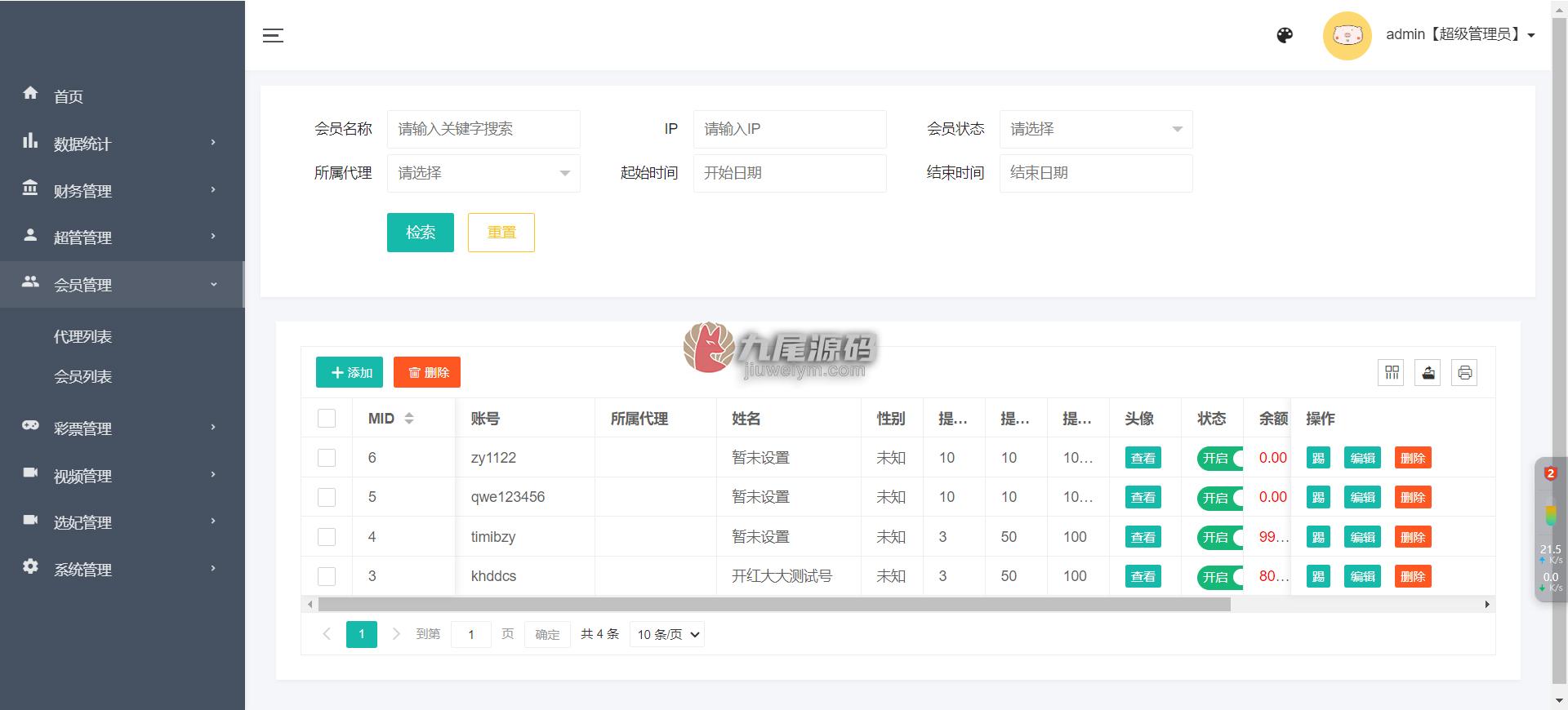Toggle the 开启 status switch for khddcs

[x=1220, y=577]
